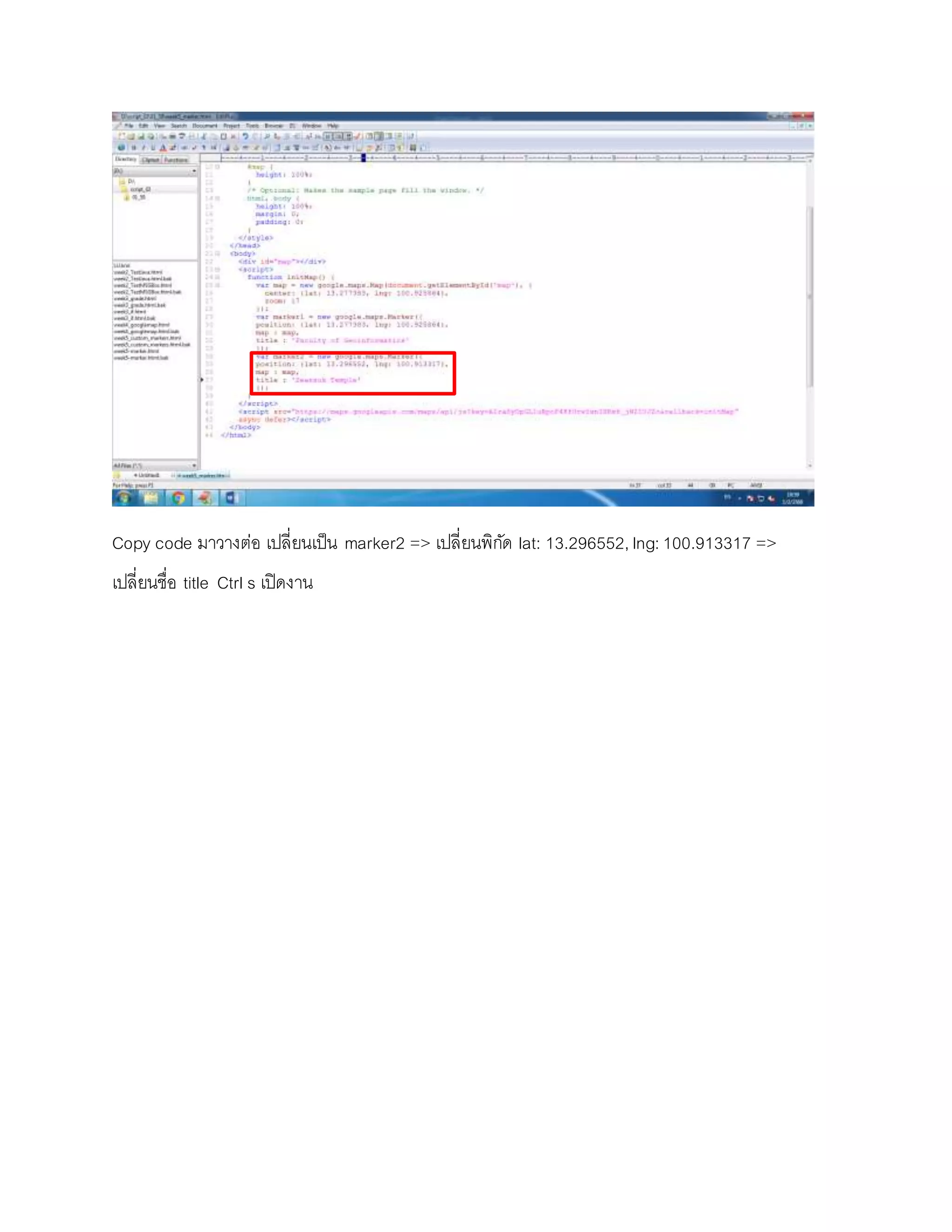Click the 'col 33' status bar entry

coord(664,485)
